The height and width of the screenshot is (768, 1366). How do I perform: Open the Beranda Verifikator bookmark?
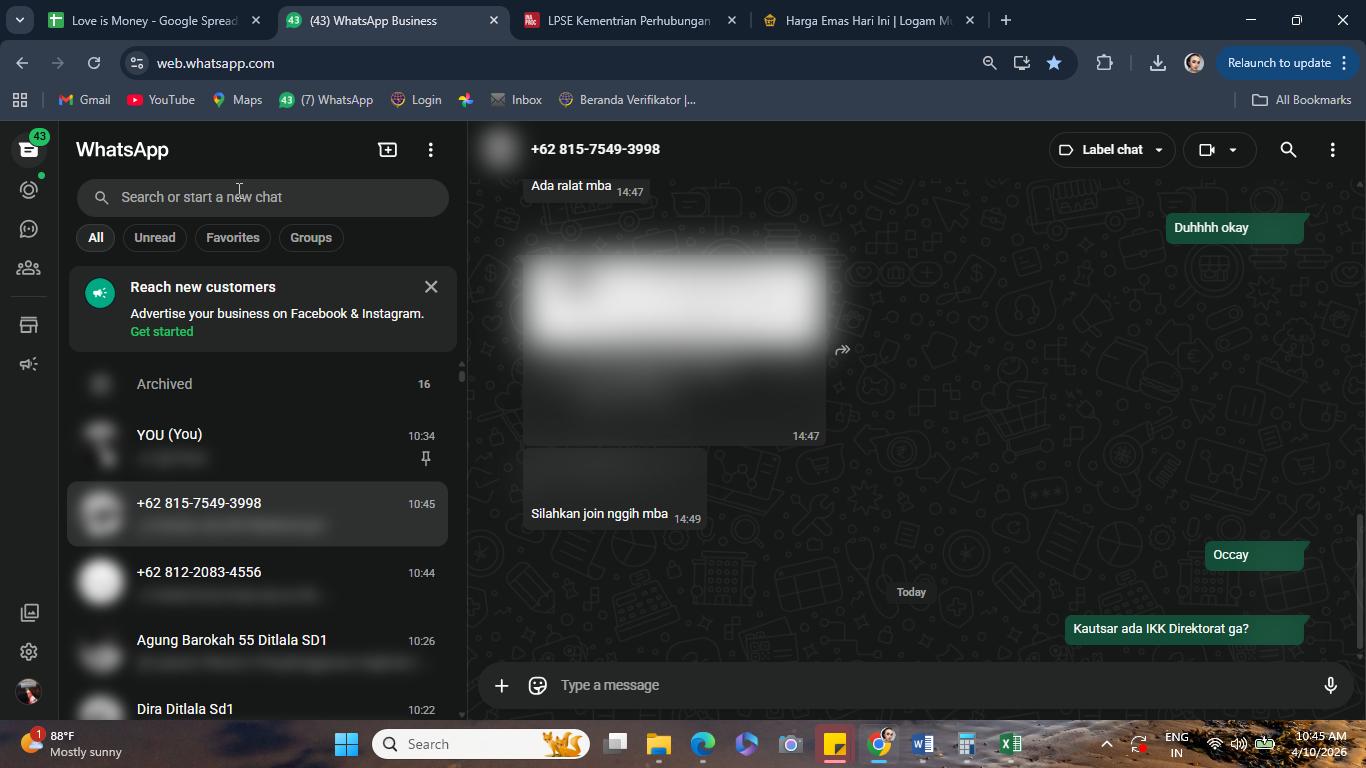click(627, 100)
